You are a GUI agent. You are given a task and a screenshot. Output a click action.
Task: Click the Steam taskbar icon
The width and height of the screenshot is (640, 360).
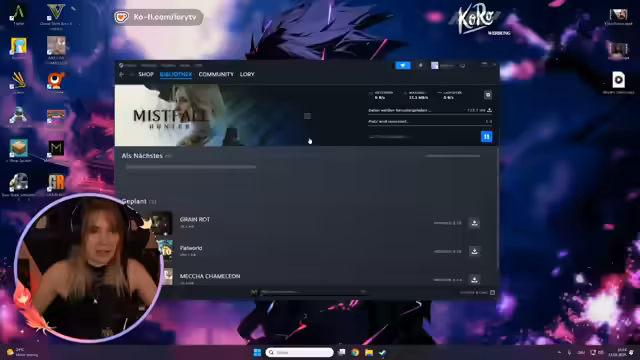click(382, 352)
